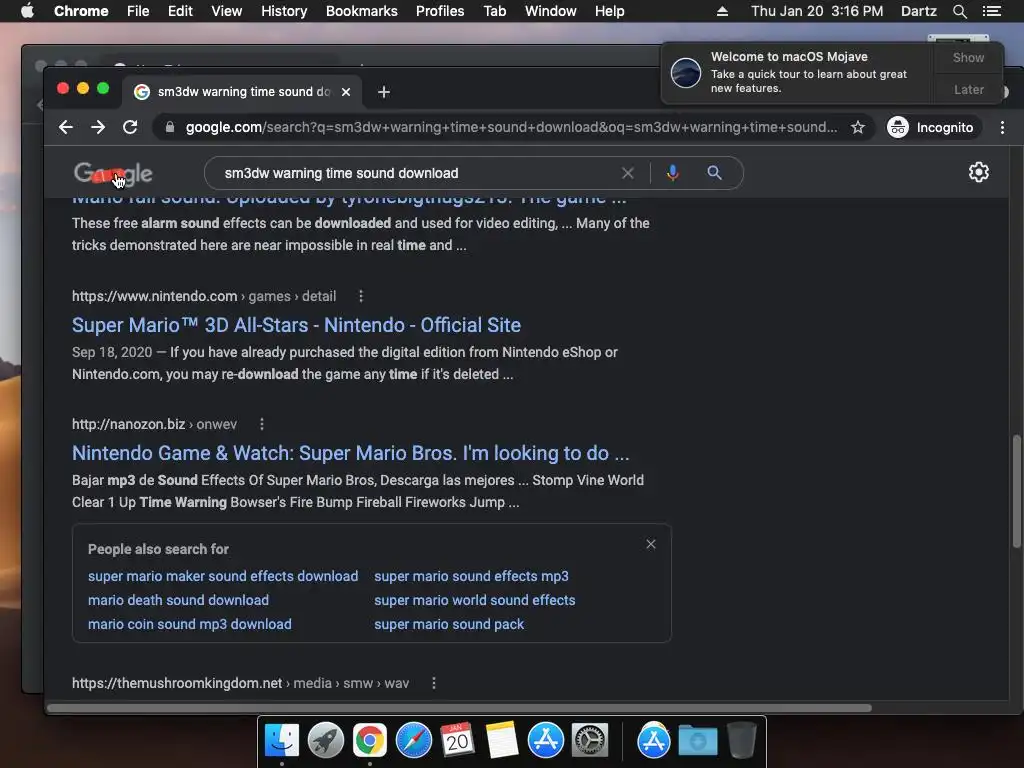
Task: Click Later on the macOS Mojave notification
Action: [968, 89]
